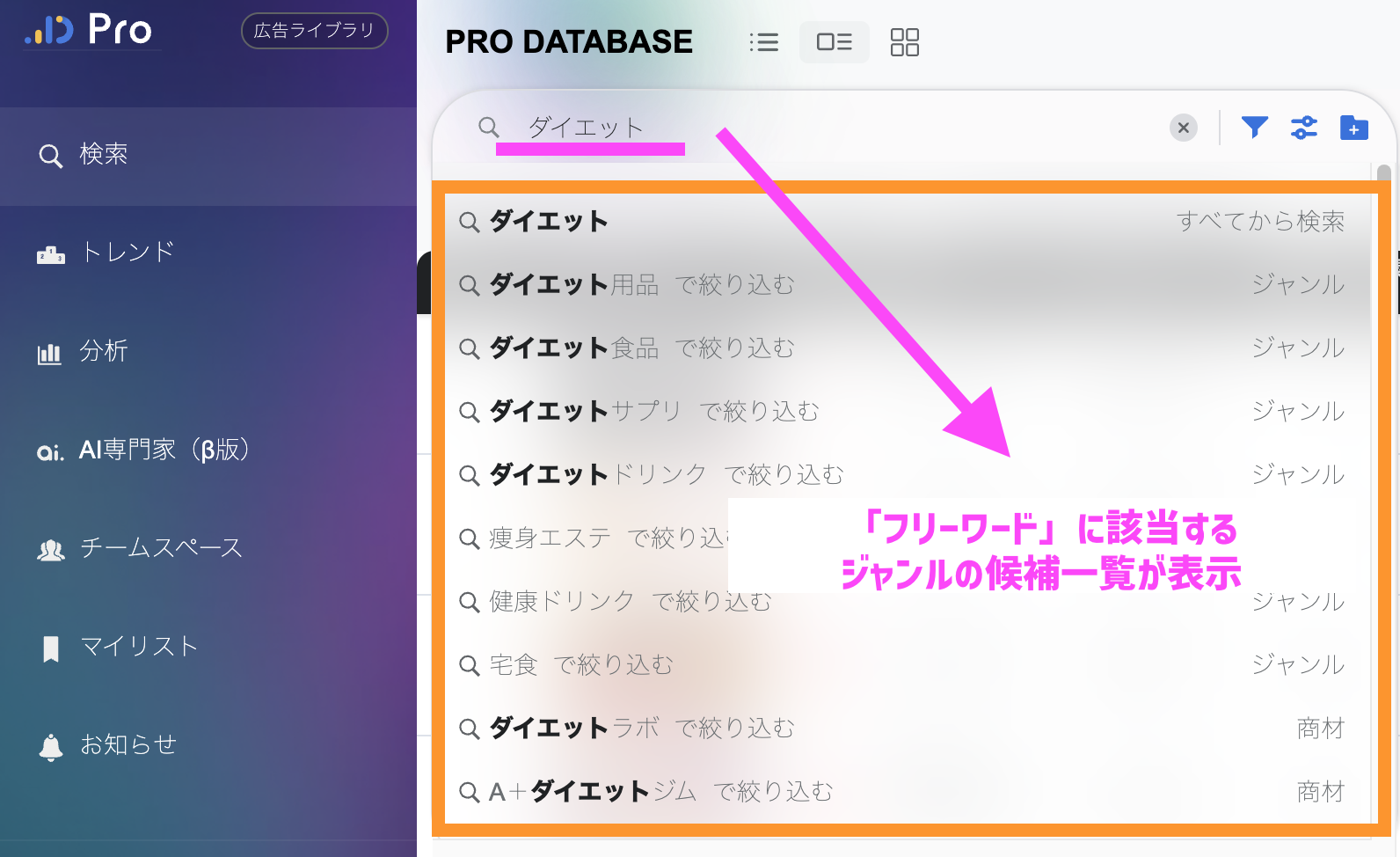Go to トレンド in the sidebar

(127, 253)
